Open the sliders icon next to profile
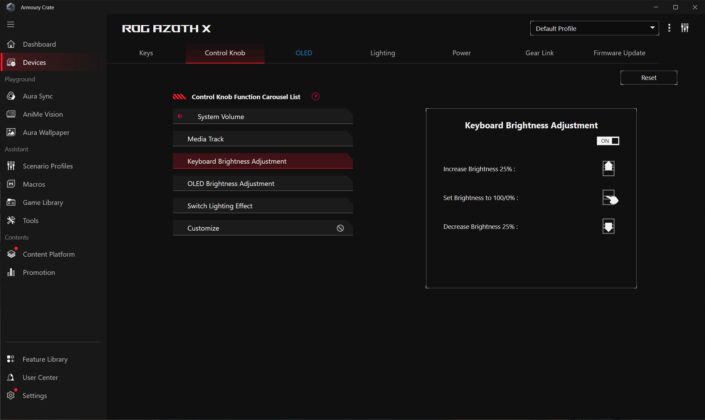The image size is (705, 420). [684, 28]
